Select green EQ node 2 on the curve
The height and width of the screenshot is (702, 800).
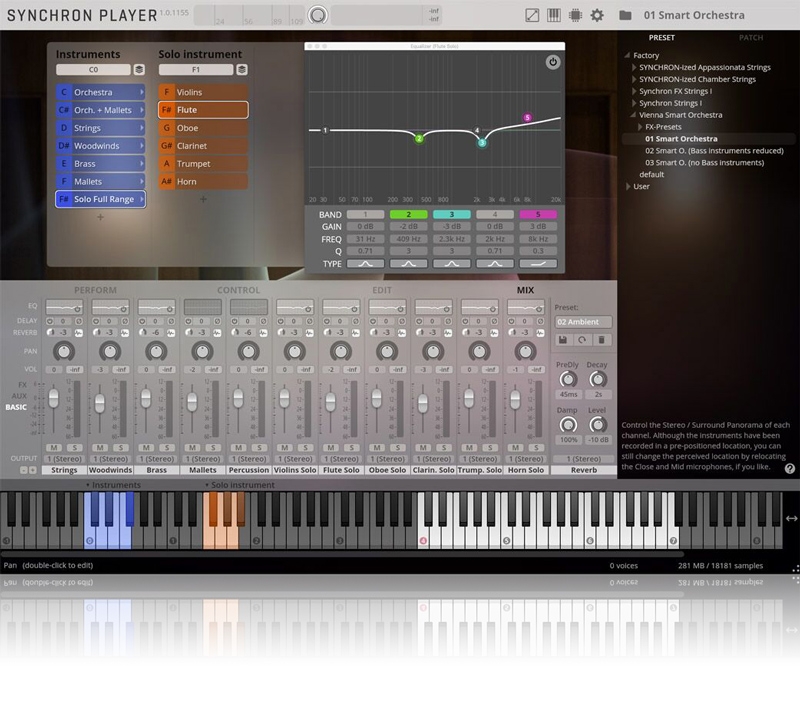[x=419, y=138]
